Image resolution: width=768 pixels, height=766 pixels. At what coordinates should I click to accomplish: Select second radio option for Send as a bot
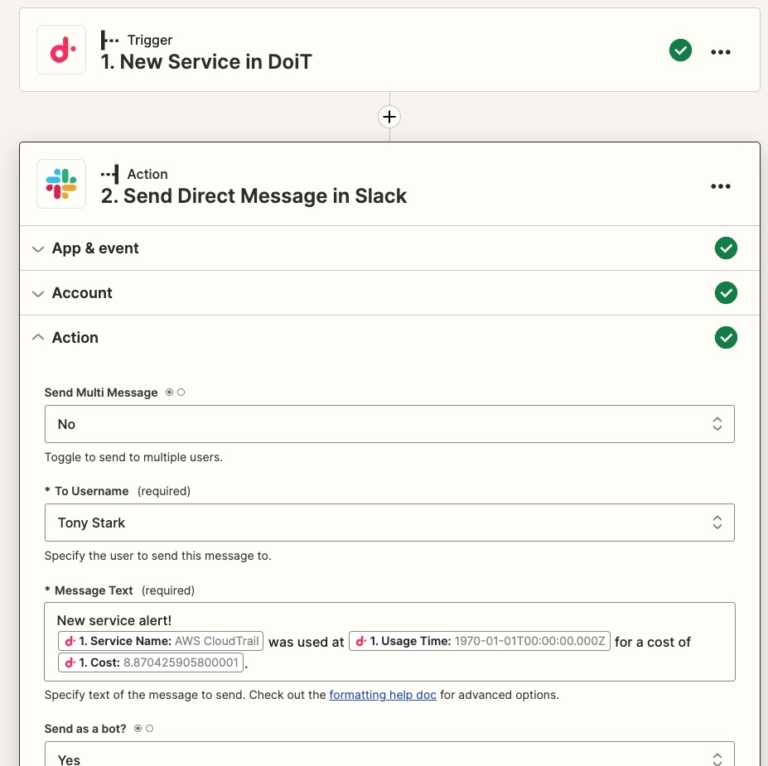point(150,729)
